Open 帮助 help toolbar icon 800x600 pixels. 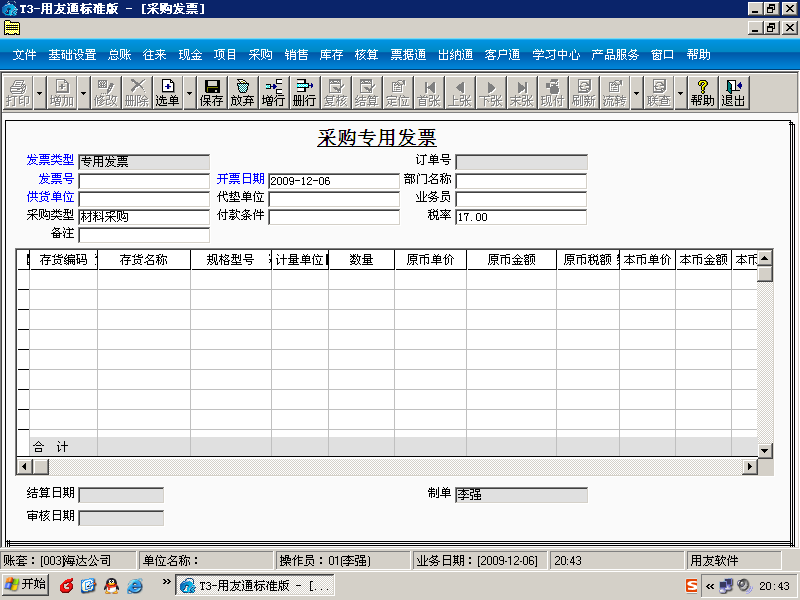click(703, 92)
